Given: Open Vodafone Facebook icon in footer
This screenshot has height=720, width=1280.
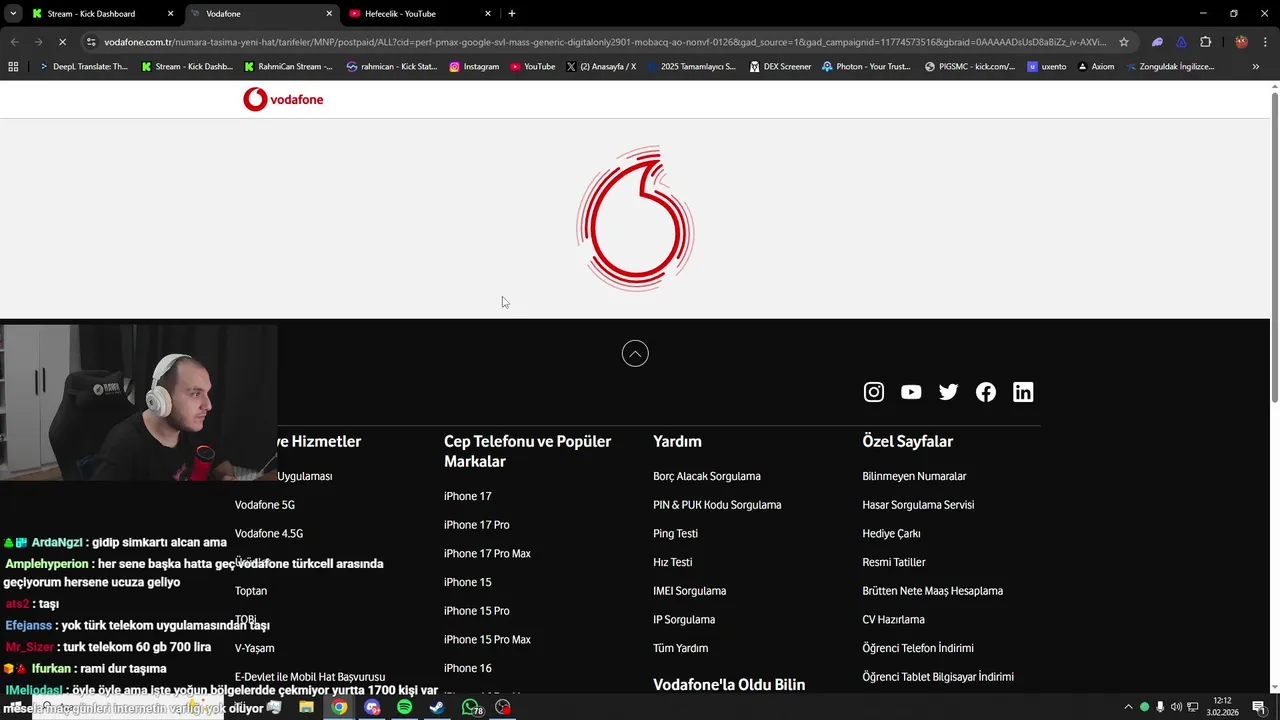Looking at the screenshot, I should (986, 392).
